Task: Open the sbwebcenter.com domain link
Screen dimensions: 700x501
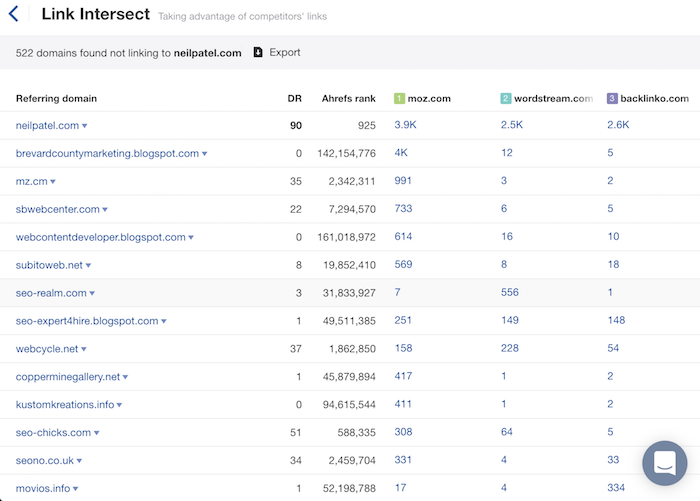Action: 58,209
